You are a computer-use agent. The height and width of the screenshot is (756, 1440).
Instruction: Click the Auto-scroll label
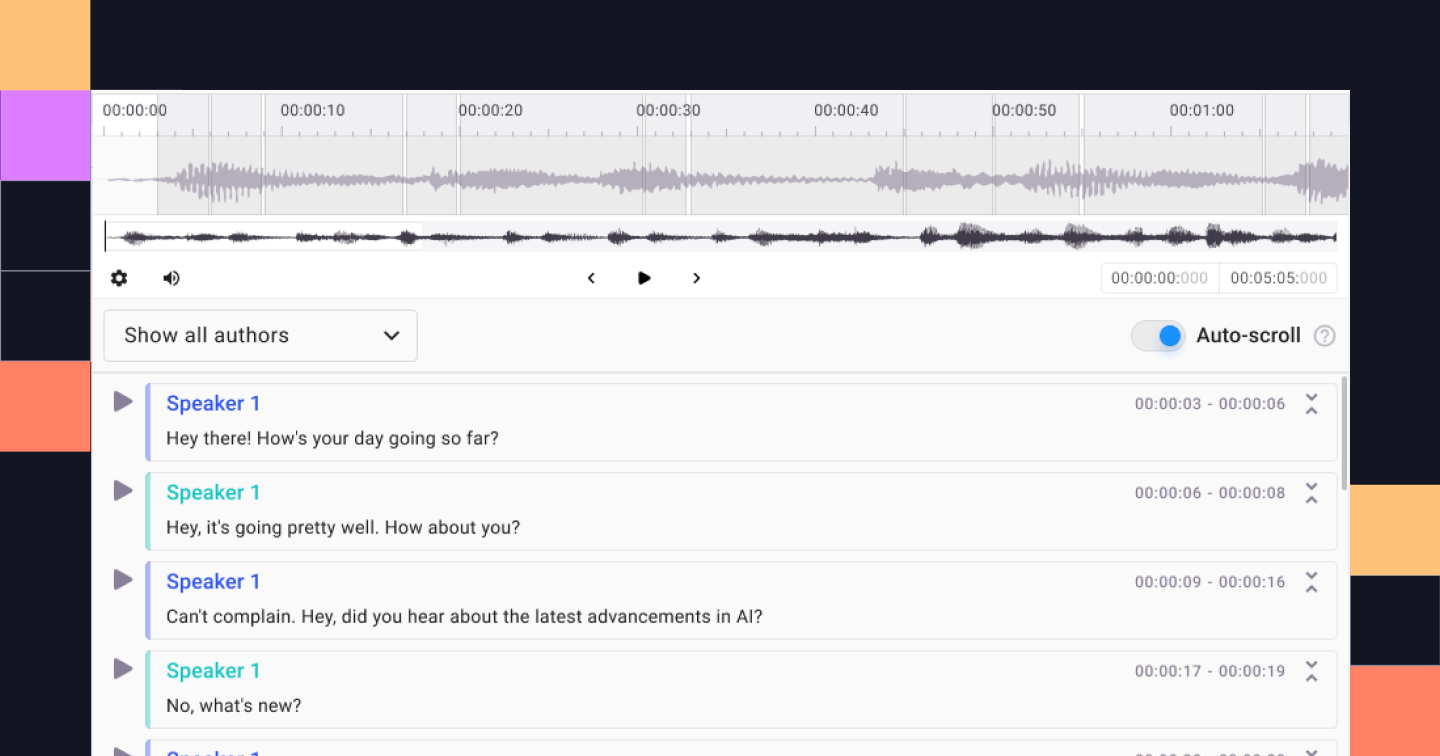tap(1249, 336)
